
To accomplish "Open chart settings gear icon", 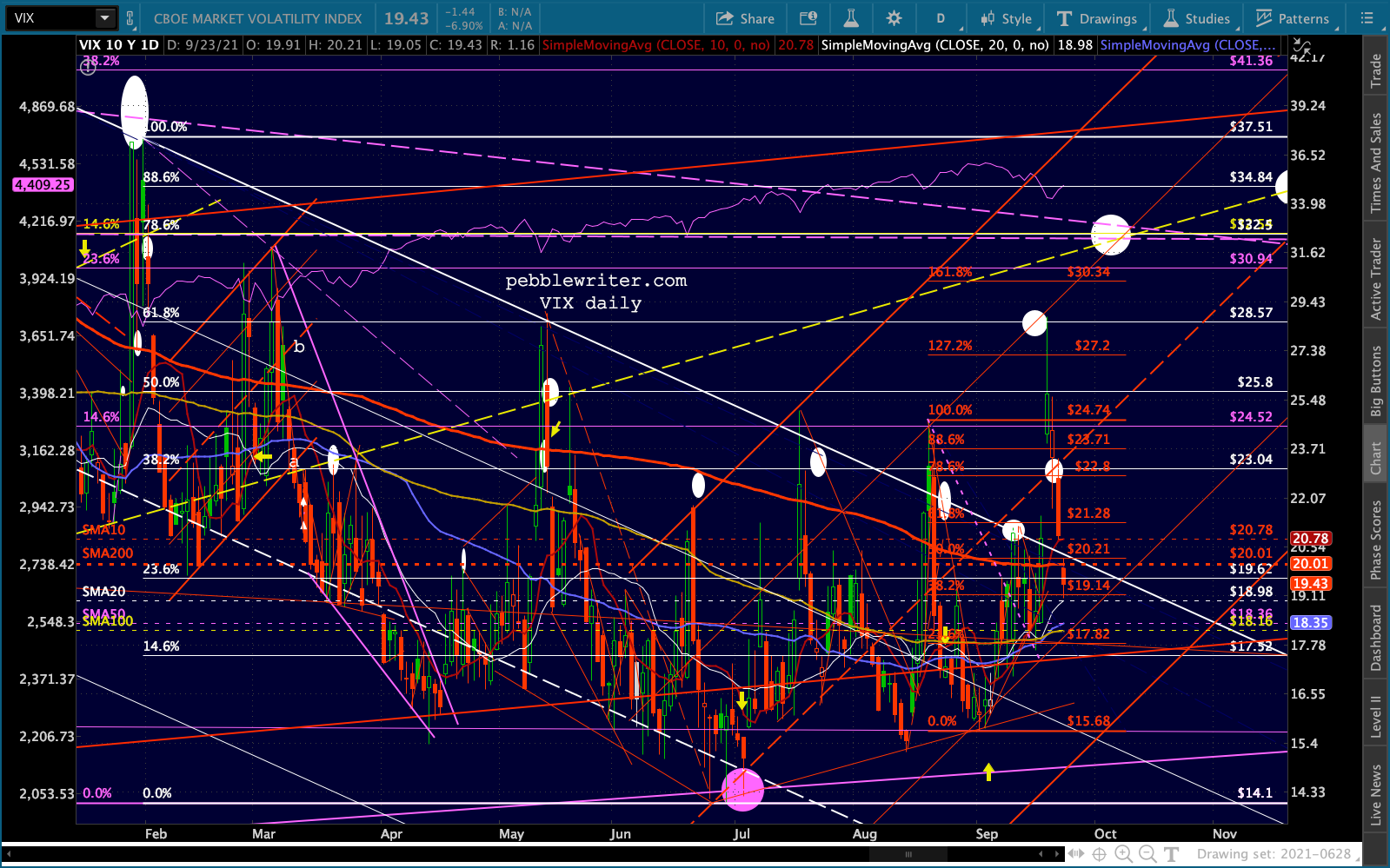I will click(x=894, y=18).
